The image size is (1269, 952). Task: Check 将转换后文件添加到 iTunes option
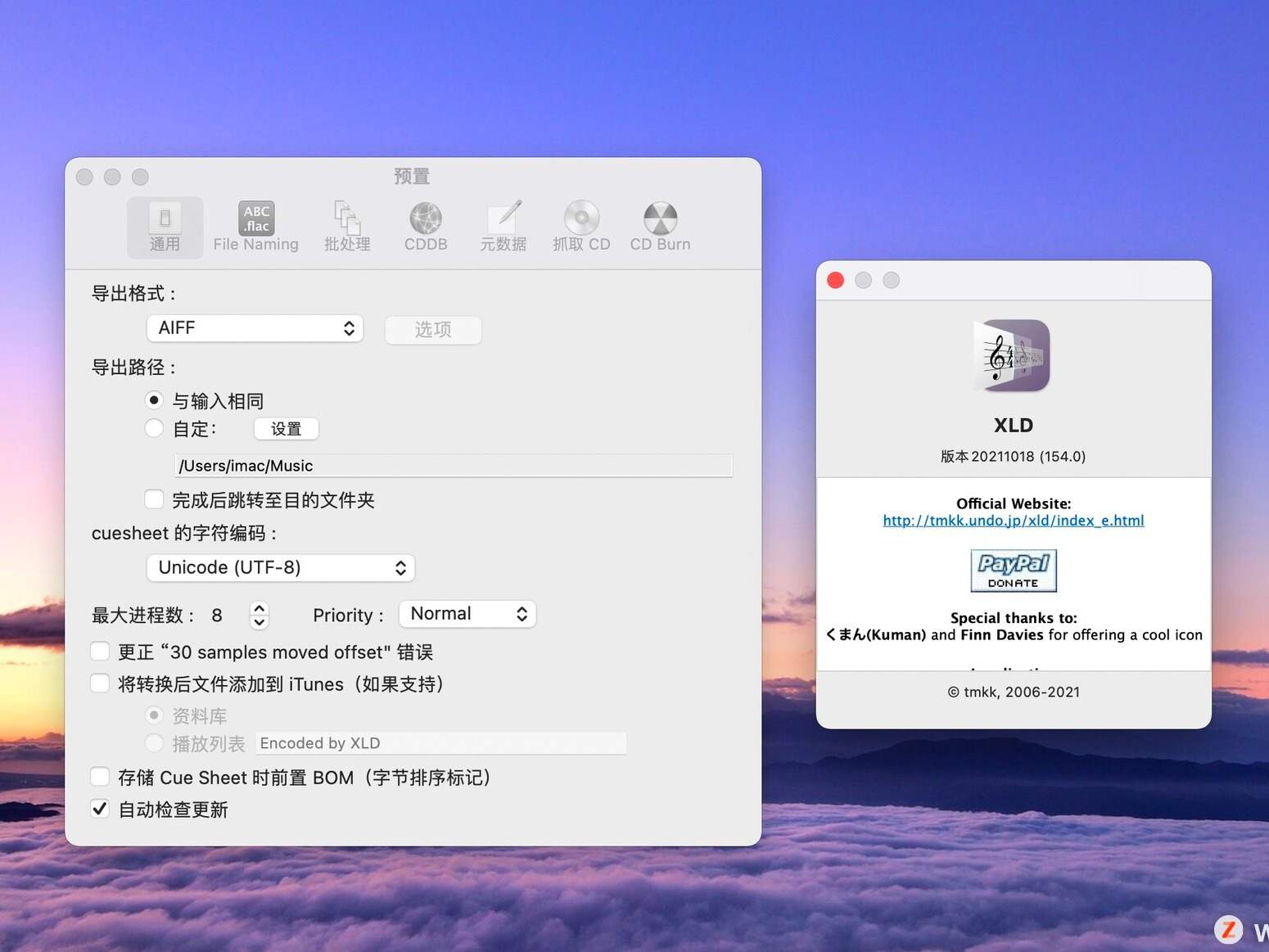point(99,683)
